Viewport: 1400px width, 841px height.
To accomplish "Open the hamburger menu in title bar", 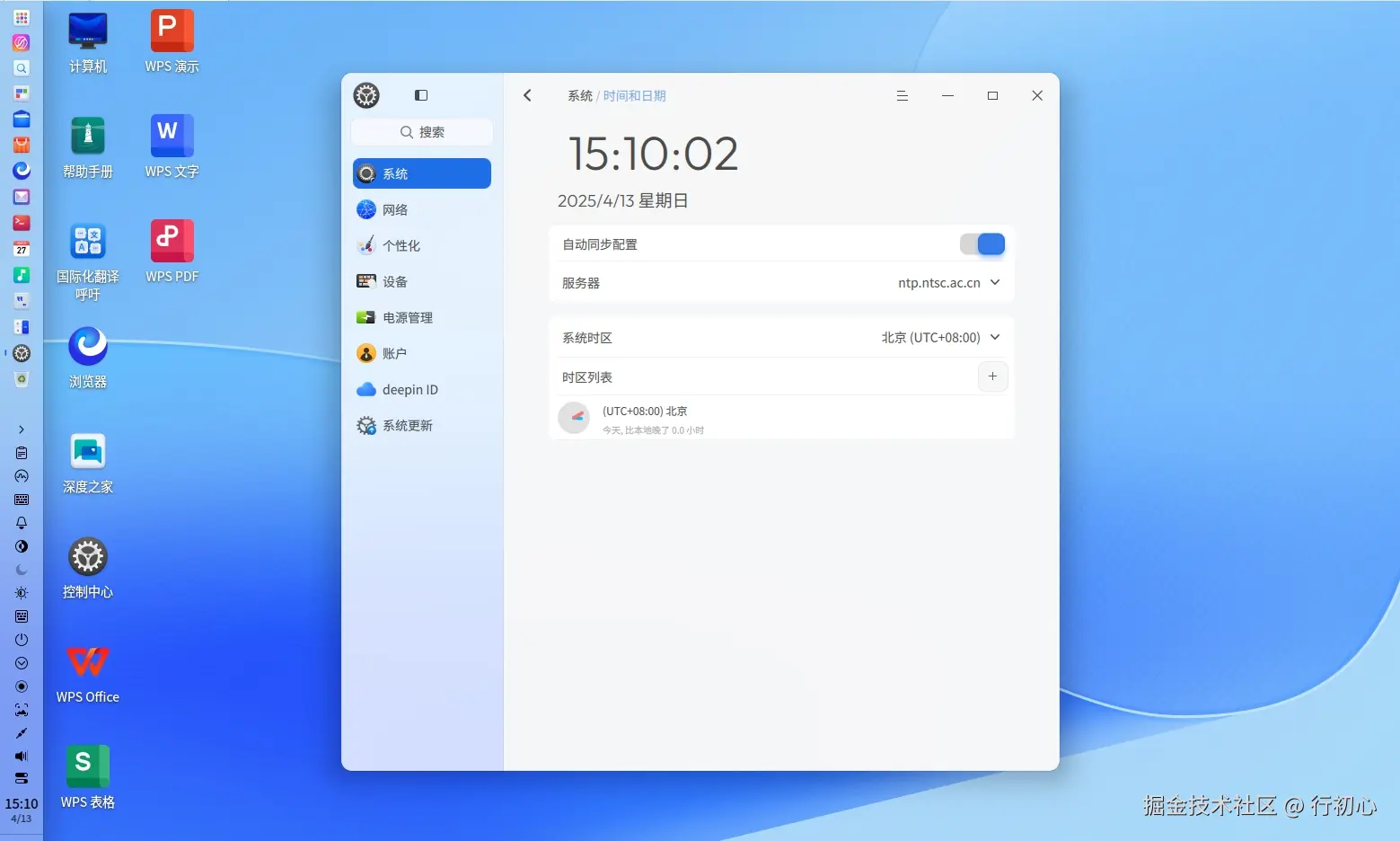I will tap(903, 95).
